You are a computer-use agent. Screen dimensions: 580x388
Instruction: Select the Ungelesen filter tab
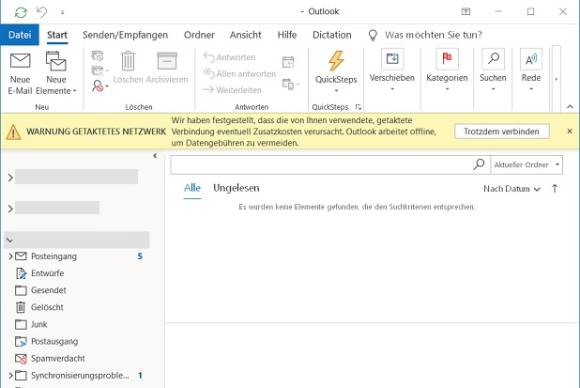click(236, 188)
